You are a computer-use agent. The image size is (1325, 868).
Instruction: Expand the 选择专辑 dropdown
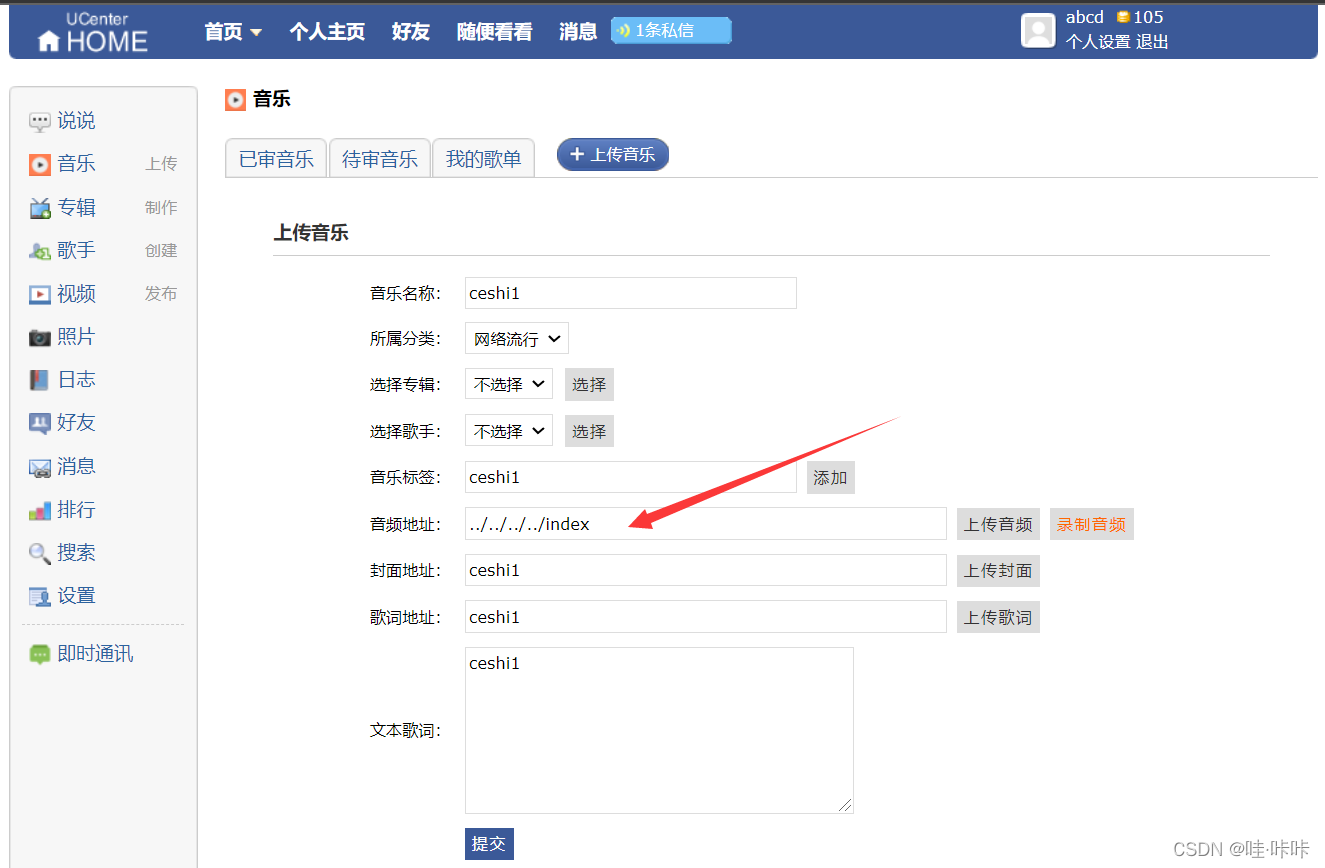pyautogui.click(x=508, y=384)
